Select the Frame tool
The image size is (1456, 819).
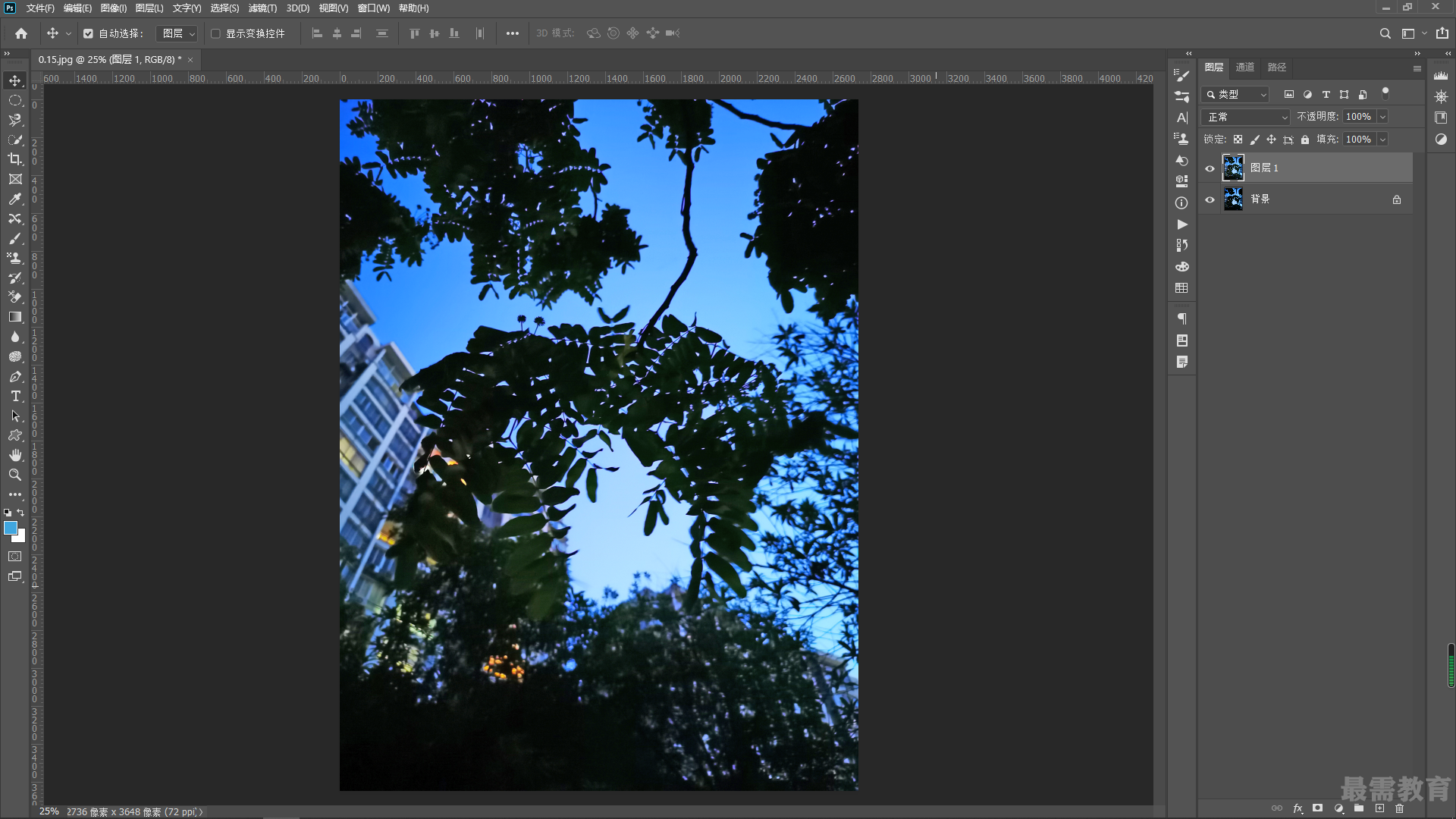tap(15, 179)
